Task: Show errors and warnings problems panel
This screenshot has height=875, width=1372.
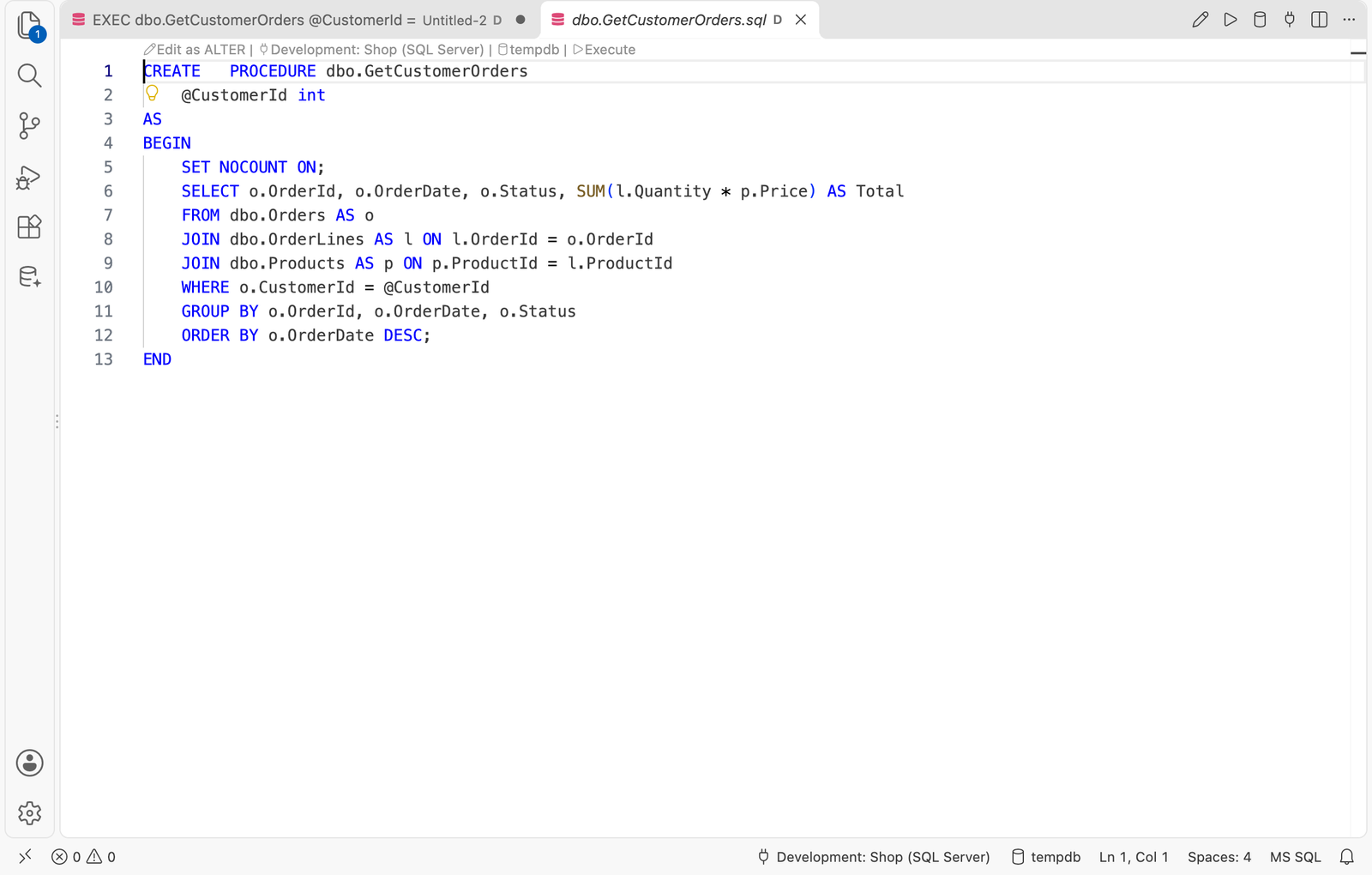Action: 83,857
